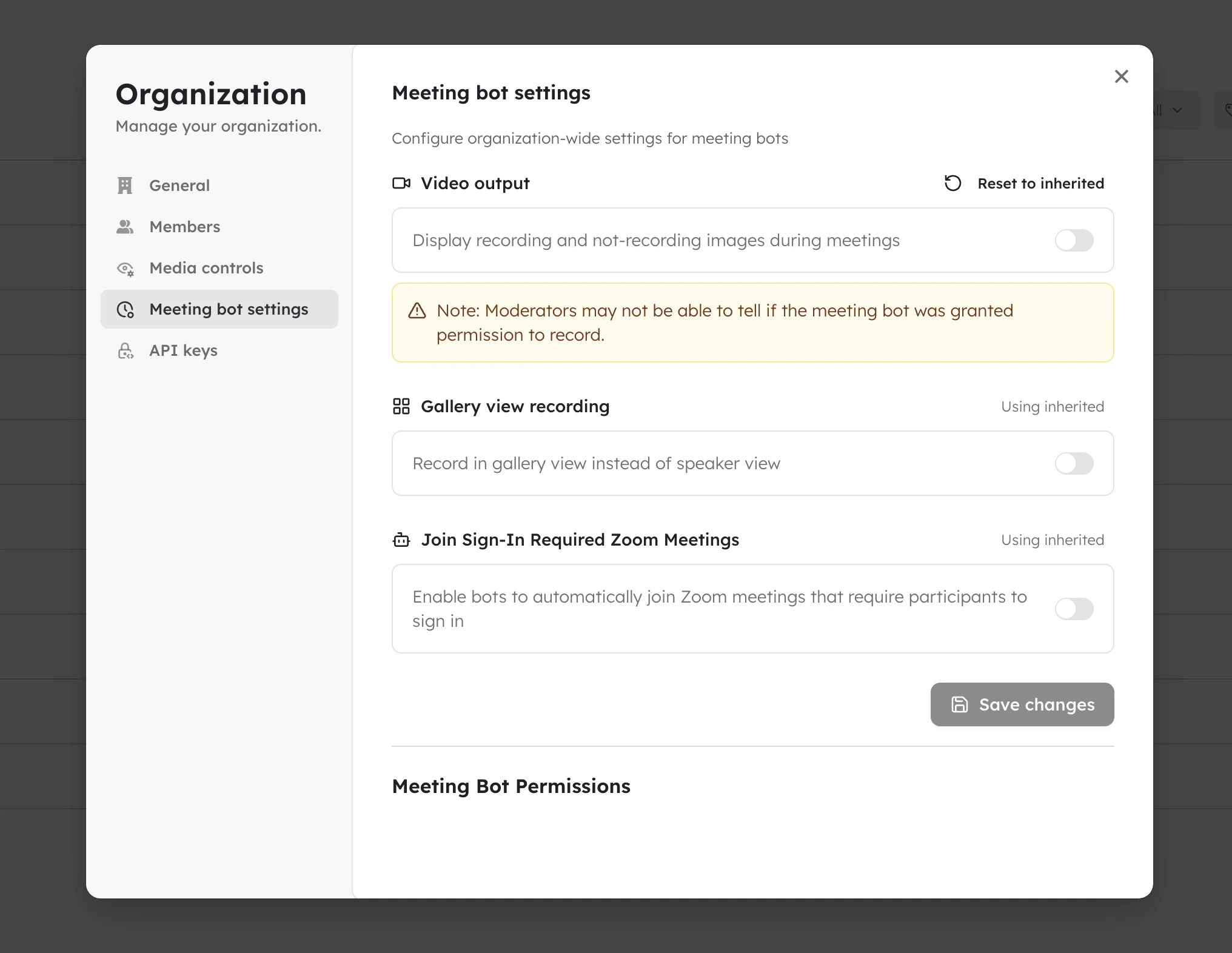Enable gallery view recording switch
Screen dimensions: 1232x953
pos(1074,463)
